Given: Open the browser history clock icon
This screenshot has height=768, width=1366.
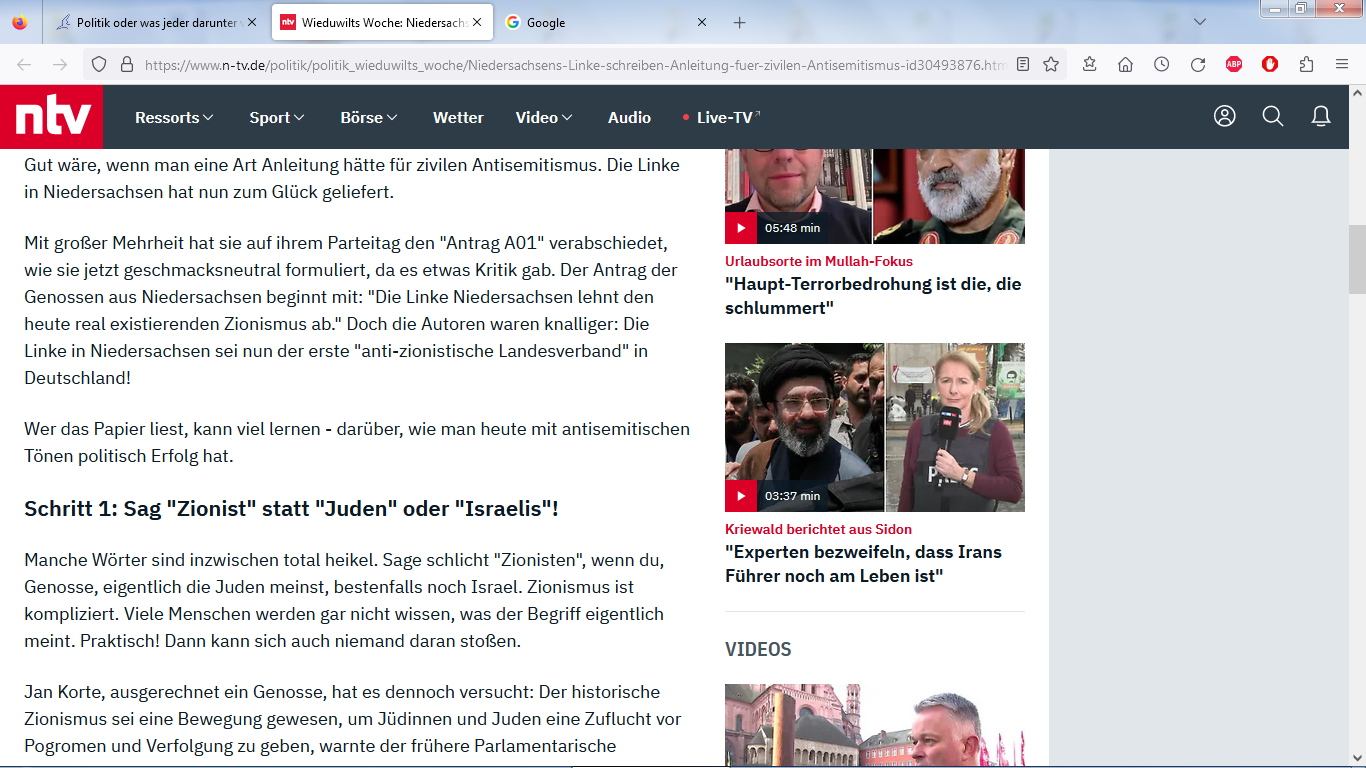Looking at the screenshot, I should tap(1161, 64).
